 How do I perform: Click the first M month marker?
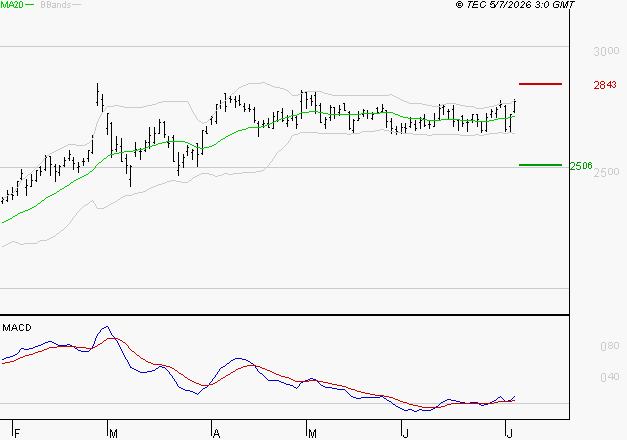[113, 434]
